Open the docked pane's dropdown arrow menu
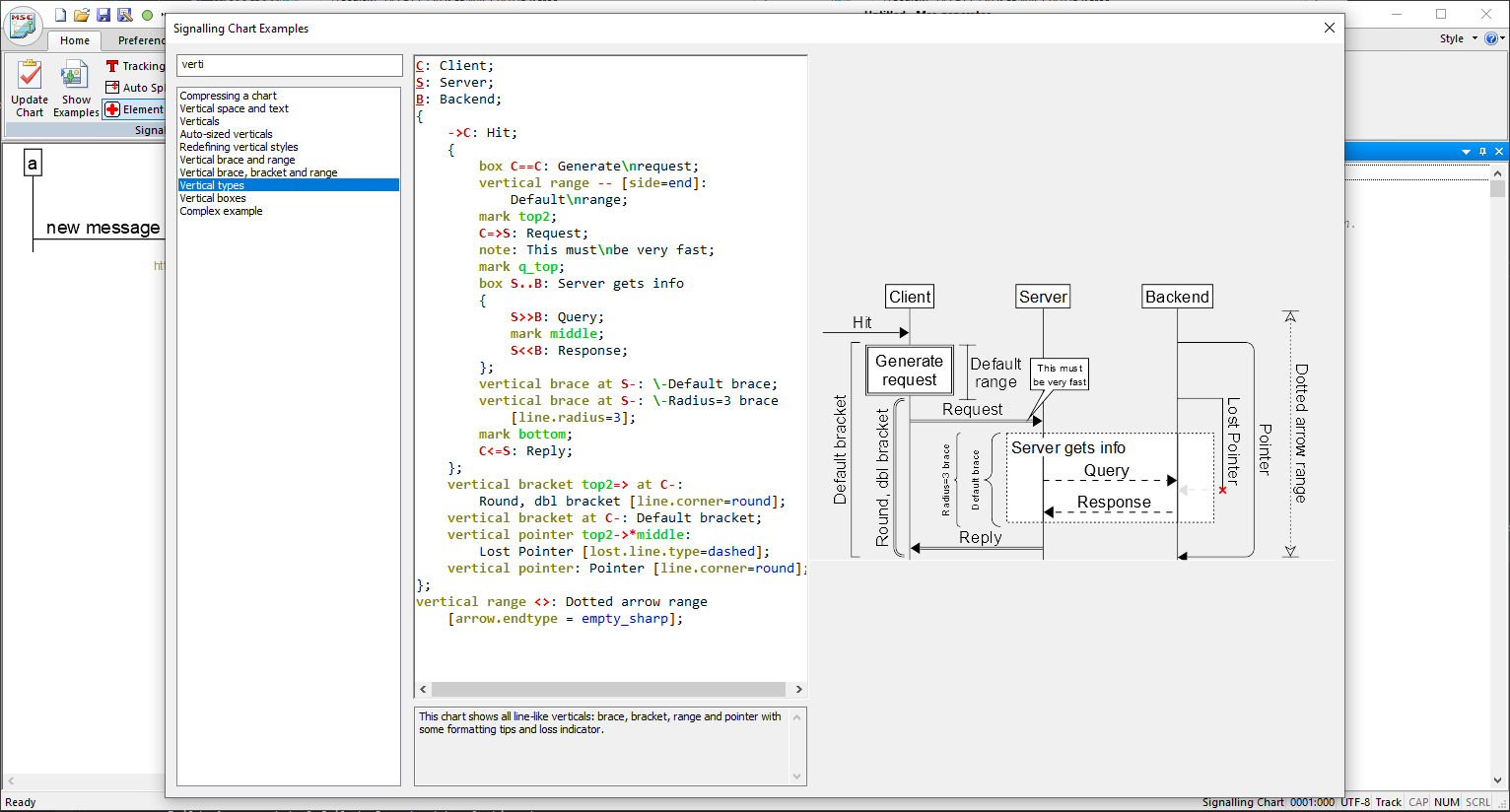Screen dimensions: 1510x812 click(1466, 152)
